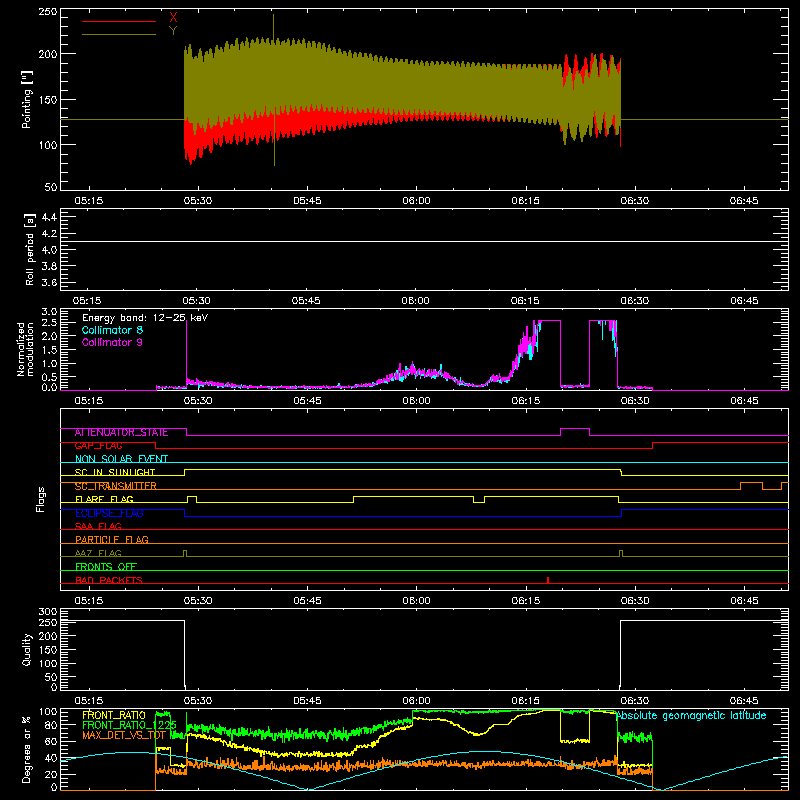Click the 250 tick label on Pointing axis
This screenshot has height=800, width=800.
pyautogui.click(x=48, y=11)
